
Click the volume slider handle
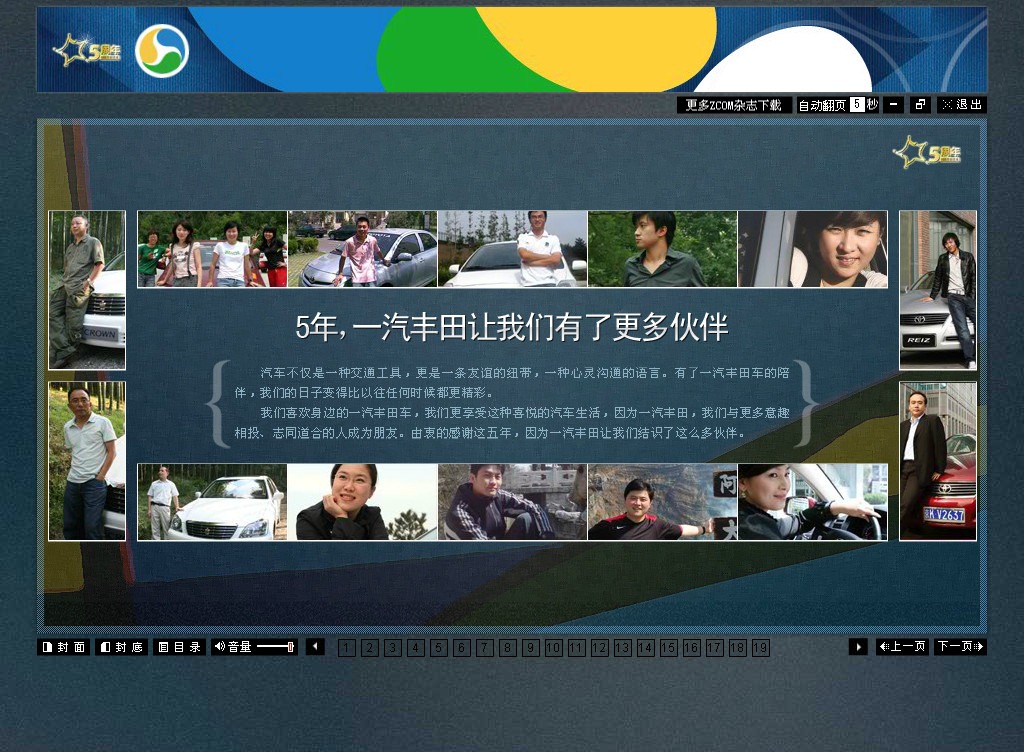(x=291, y=647)
